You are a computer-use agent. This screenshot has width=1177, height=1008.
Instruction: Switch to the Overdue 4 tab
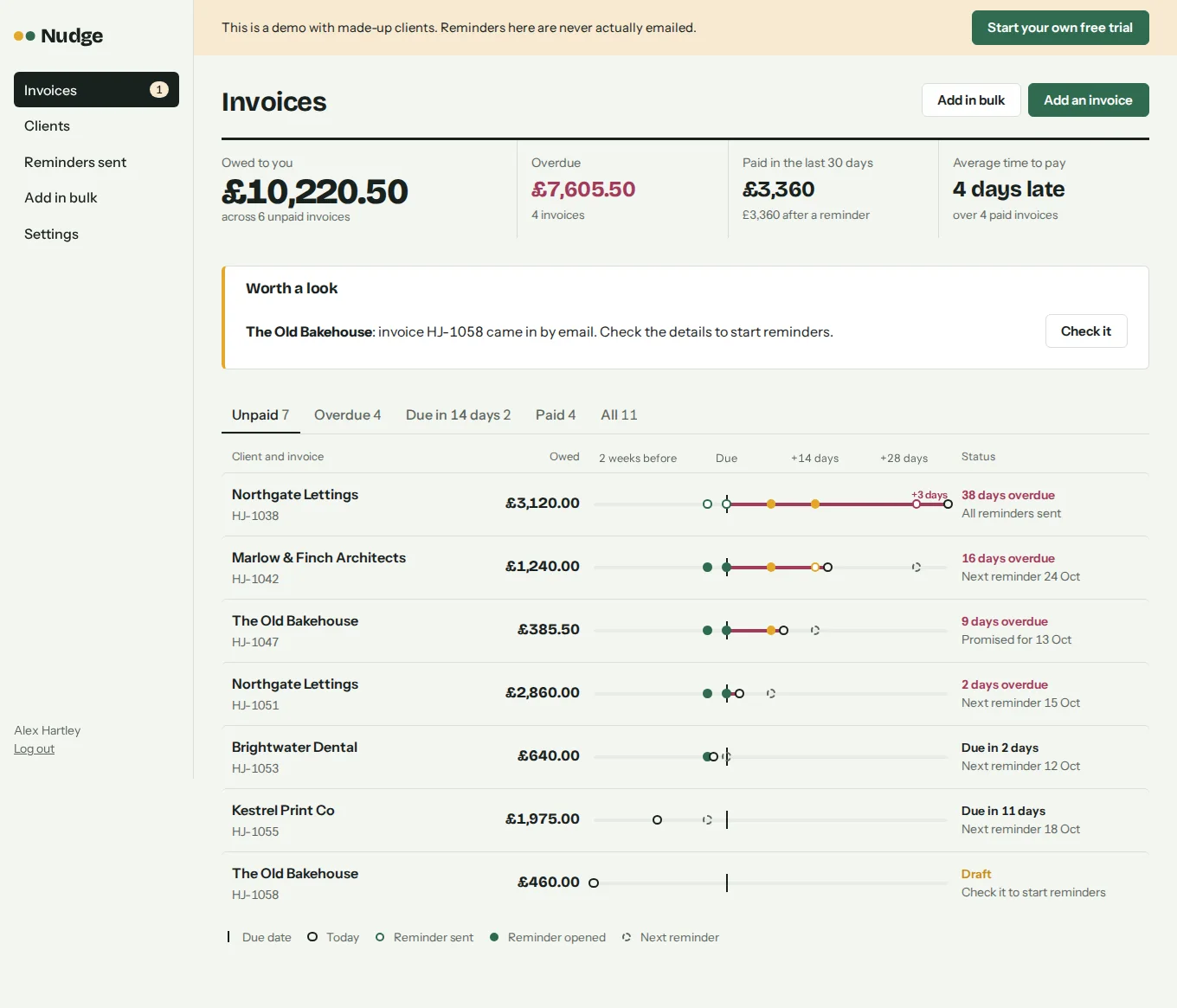tap(347, 415)
